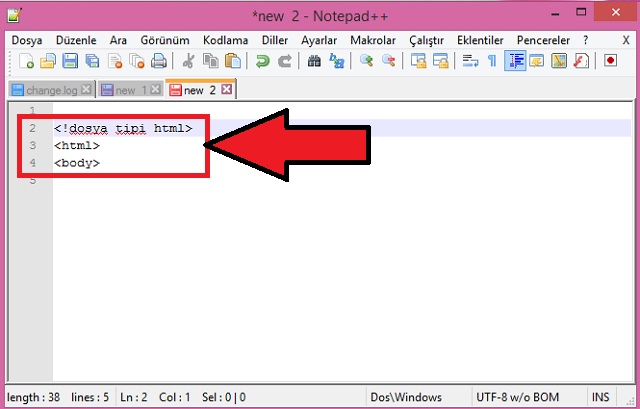
Task: Click the Open file folder icon
Action: point(48,61)
